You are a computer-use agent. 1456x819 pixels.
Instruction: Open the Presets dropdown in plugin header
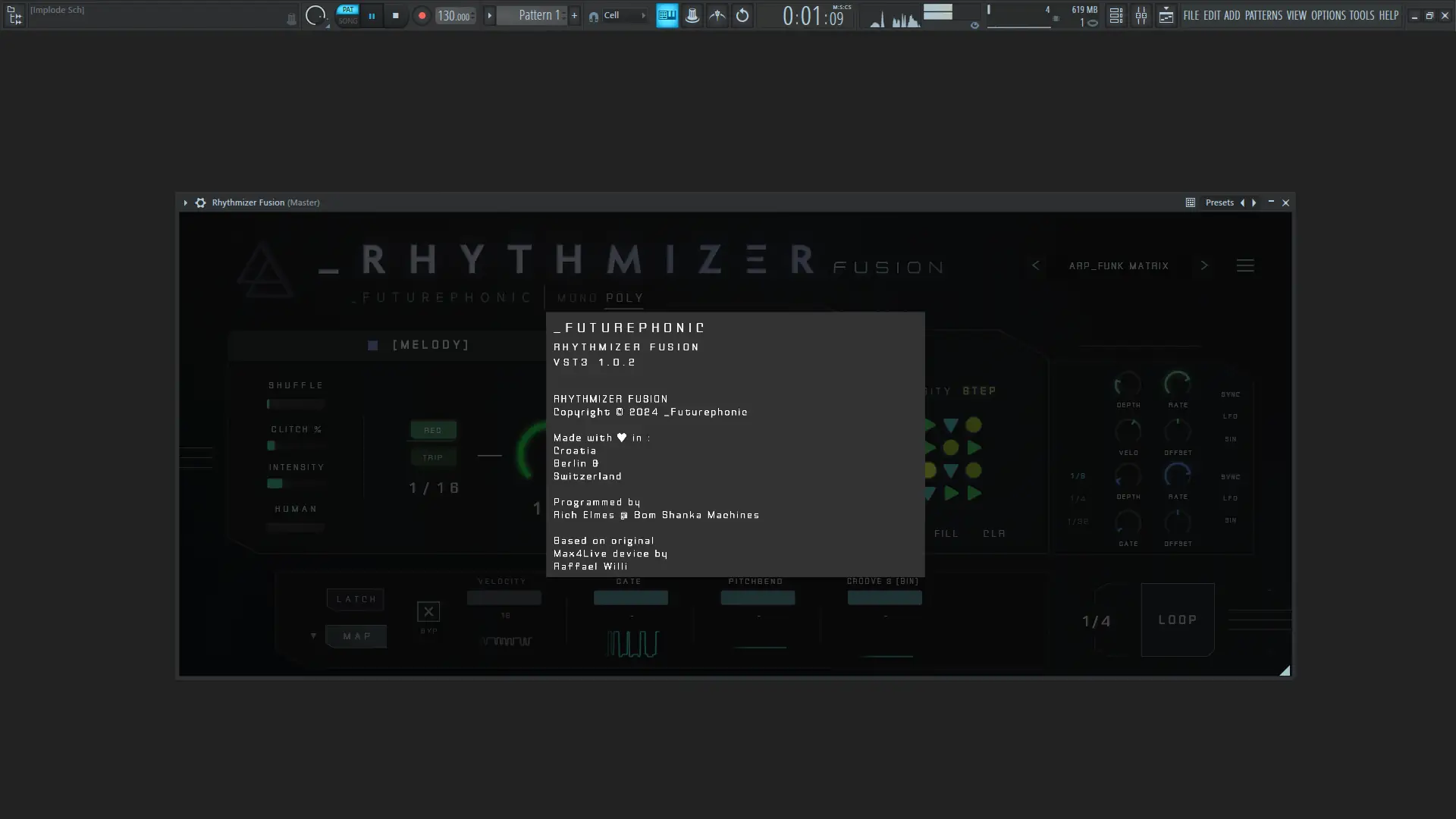pos(1219,202)
